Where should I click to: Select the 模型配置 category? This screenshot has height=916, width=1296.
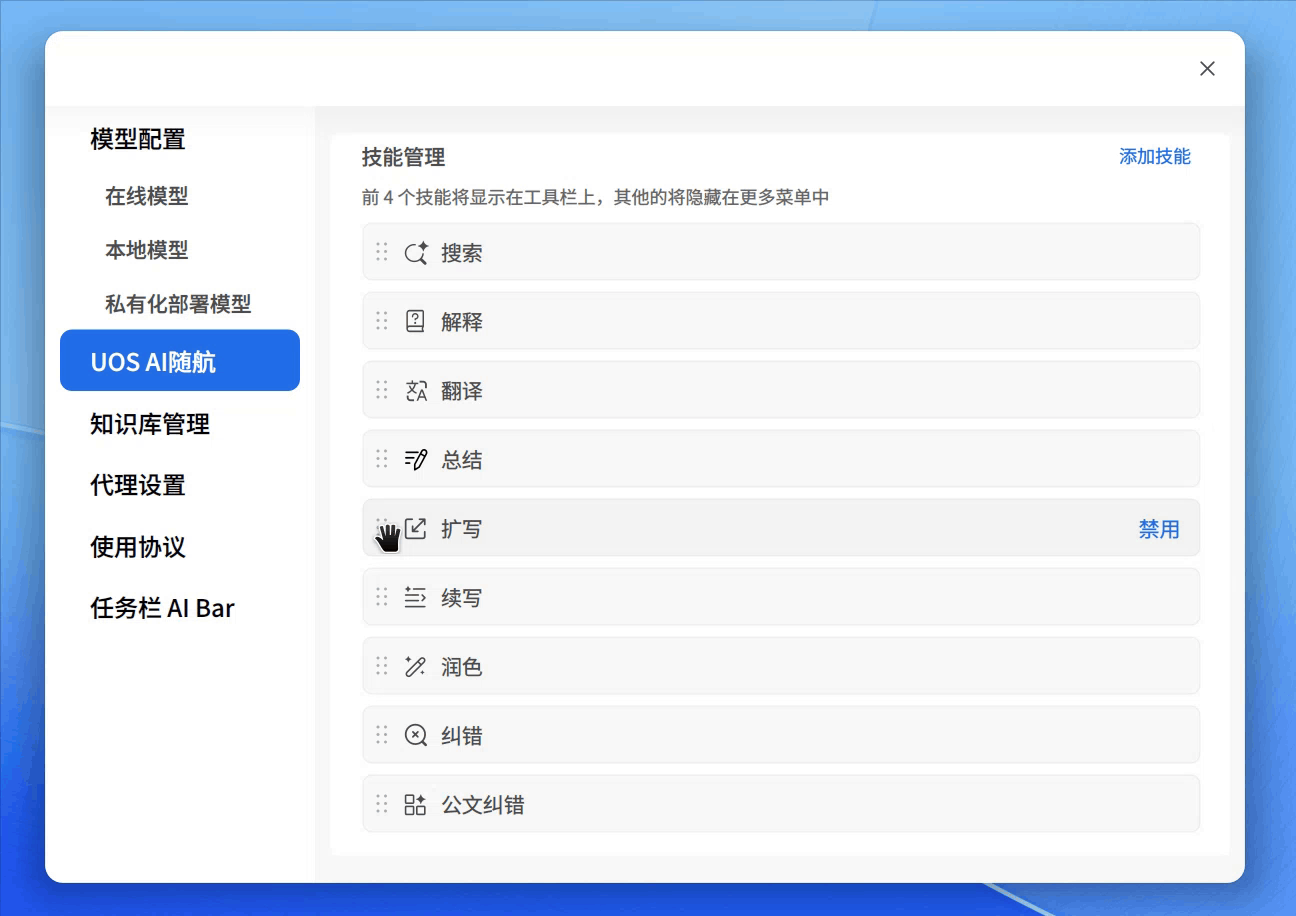tap(136, 139)
